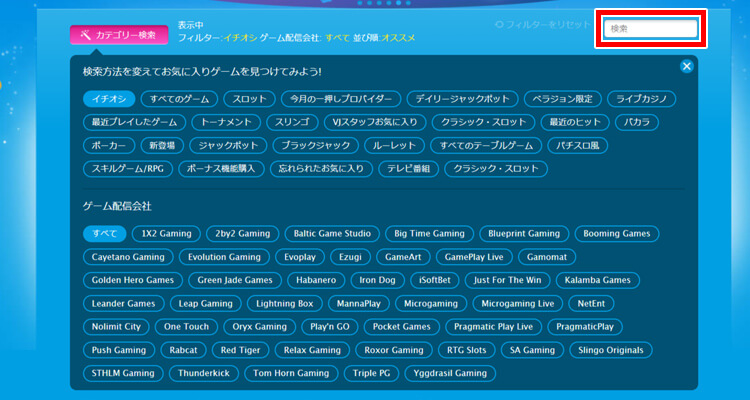Select the ポーカー category chip

tap(109, 145)
